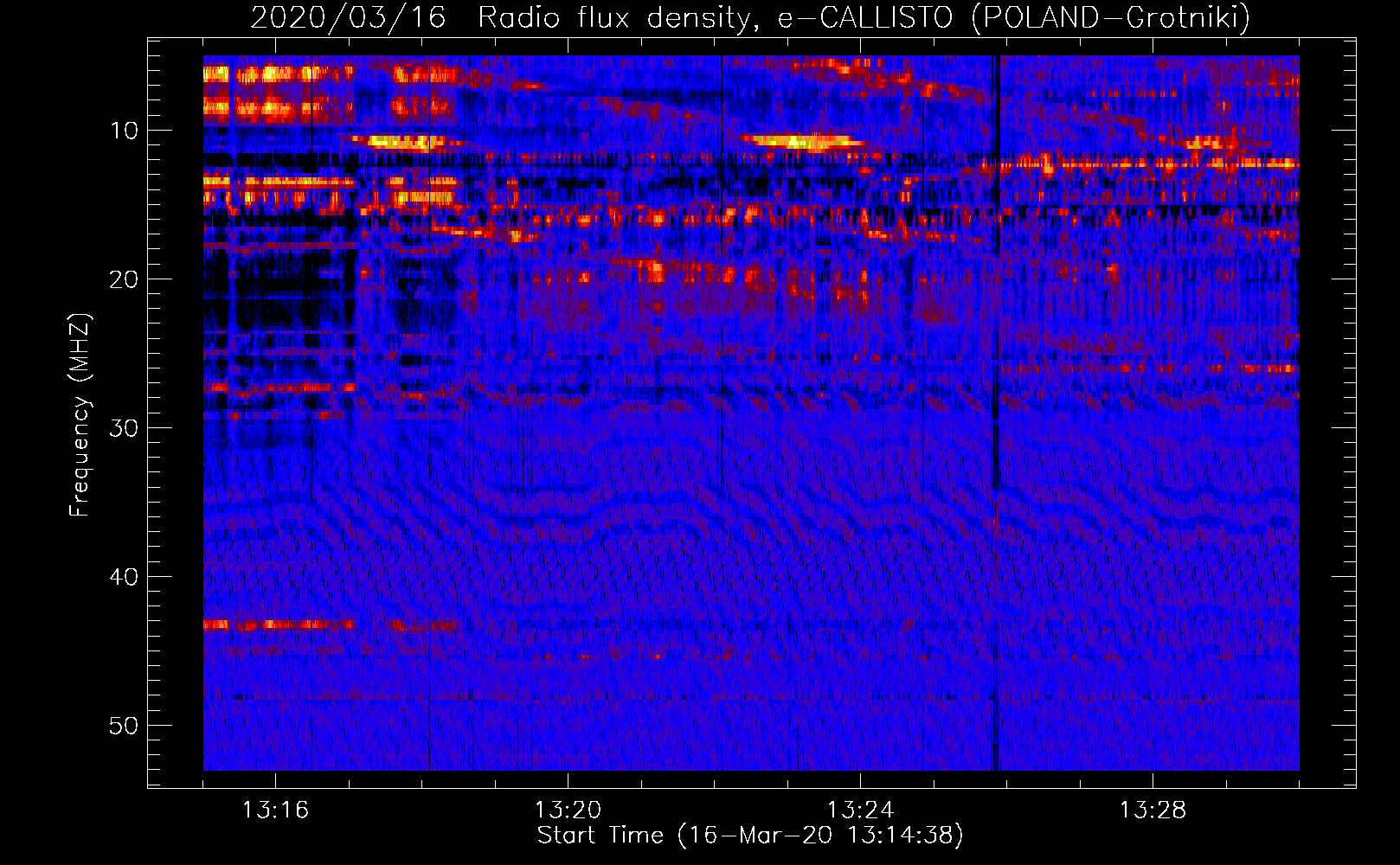Click the plot title '2020/03/16 Radio flux density'
Image resolution: width=1400 pixels, height=865 pixels.
pyautogui.click(x=501, y=17)
